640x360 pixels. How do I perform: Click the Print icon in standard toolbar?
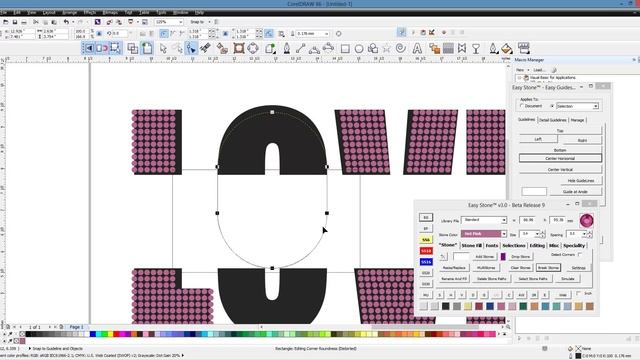24,22
